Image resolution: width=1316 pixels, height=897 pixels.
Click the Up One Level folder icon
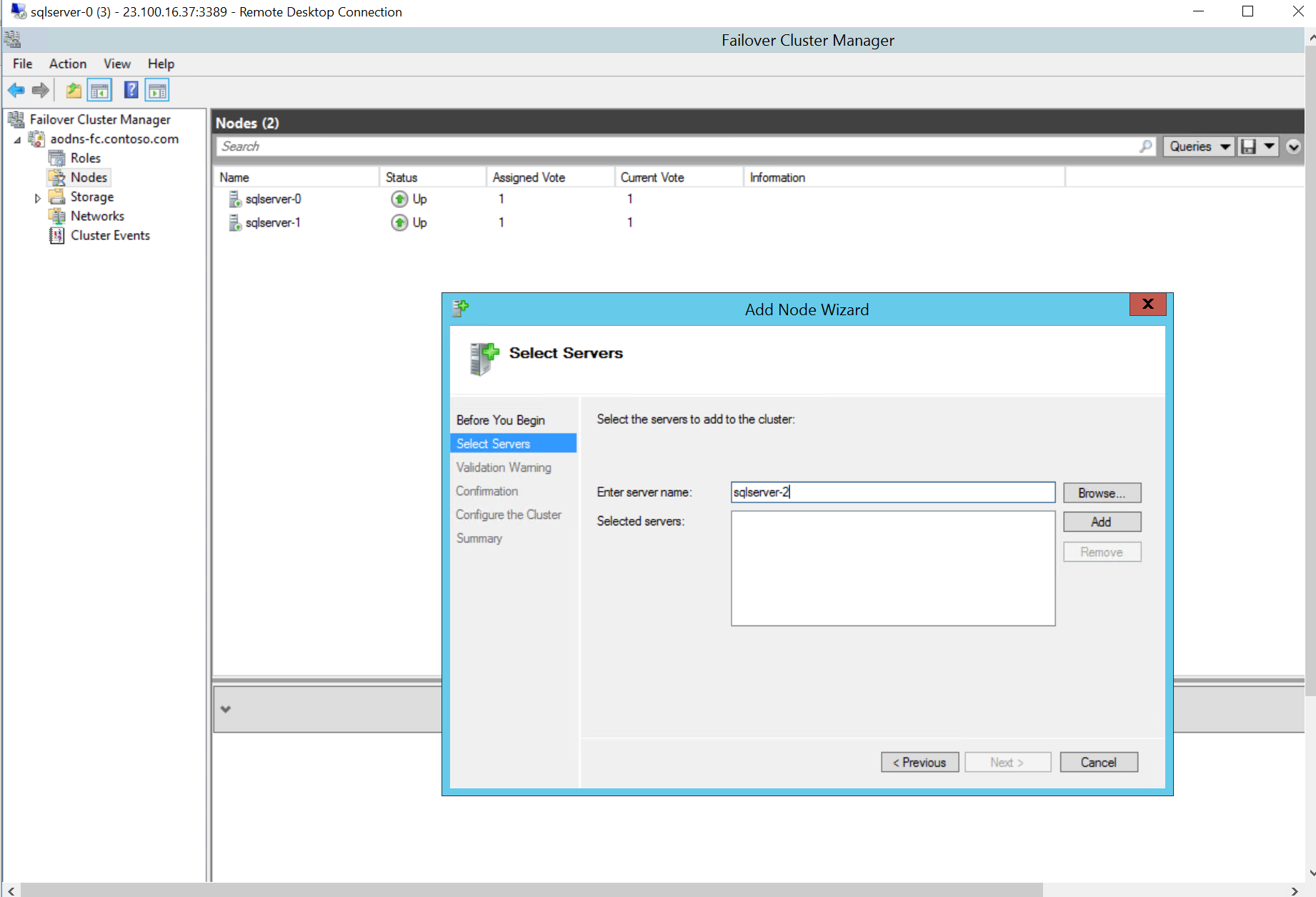pyautogui.click(x=73, y=90)
